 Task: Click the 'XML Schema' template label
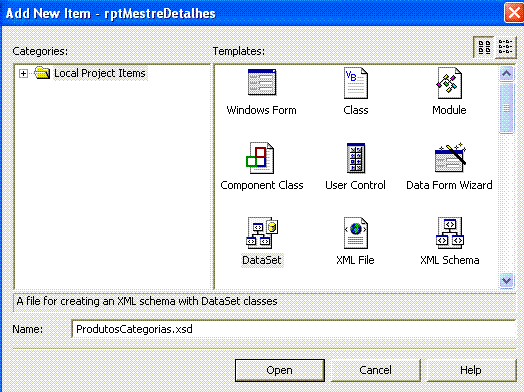click(x=450, y=260)
